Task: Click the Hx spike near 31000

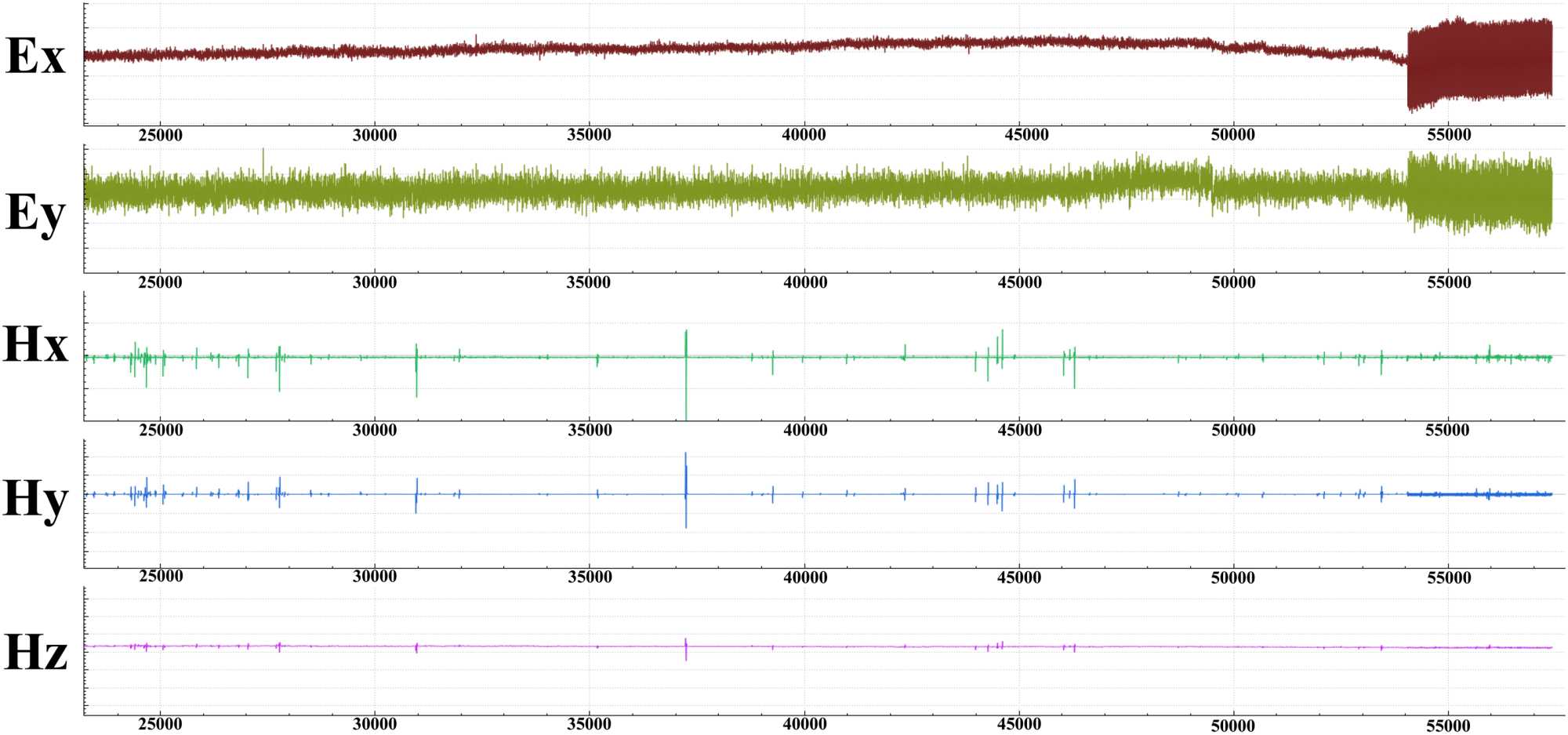Action: (416, 369)
